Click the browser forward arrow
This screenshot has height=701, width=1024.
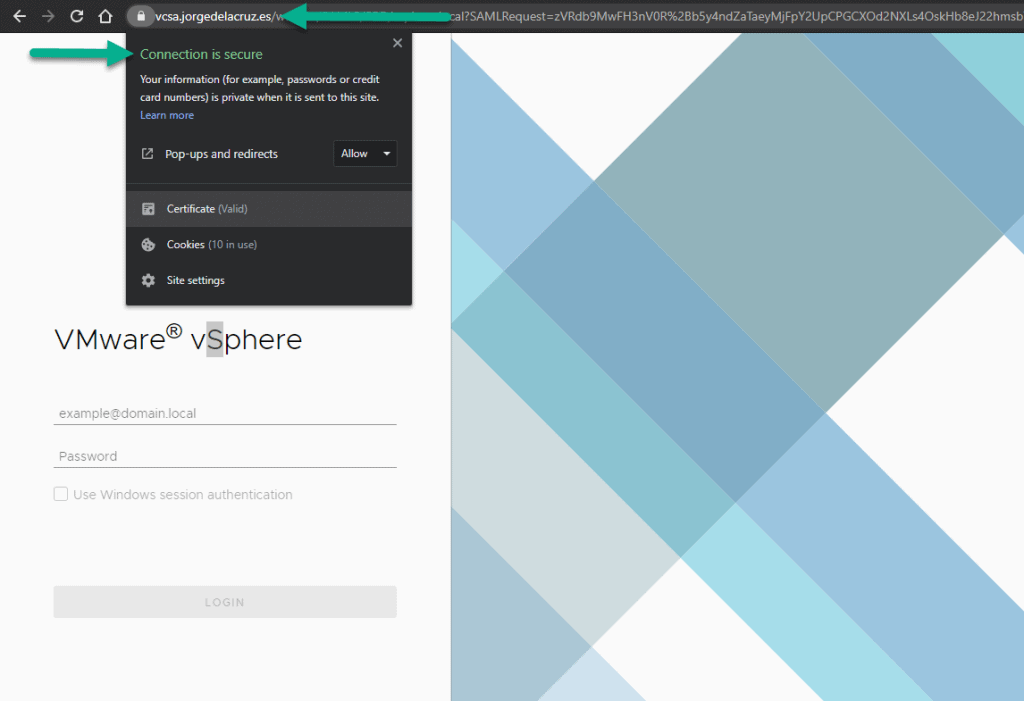click(x=48, y=16)
